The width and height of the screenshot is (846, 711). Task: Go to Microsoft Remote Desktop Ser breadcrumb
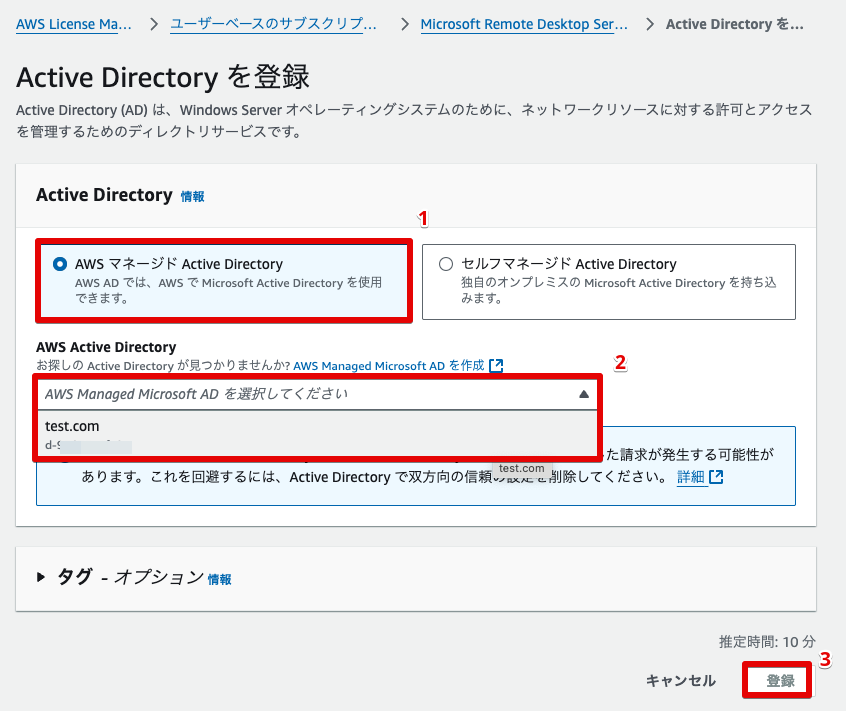(x=524, y=24)
